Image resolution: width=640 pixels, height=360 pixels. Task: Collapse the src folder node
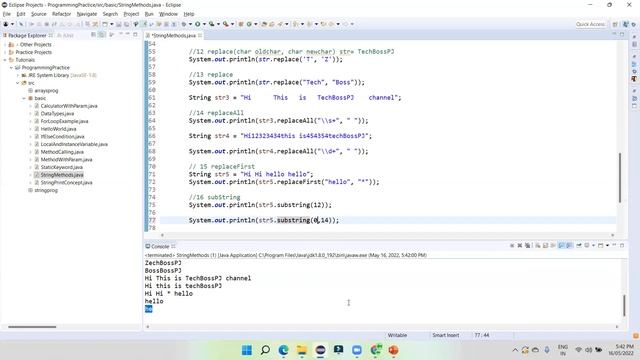(x=18, y=83)
